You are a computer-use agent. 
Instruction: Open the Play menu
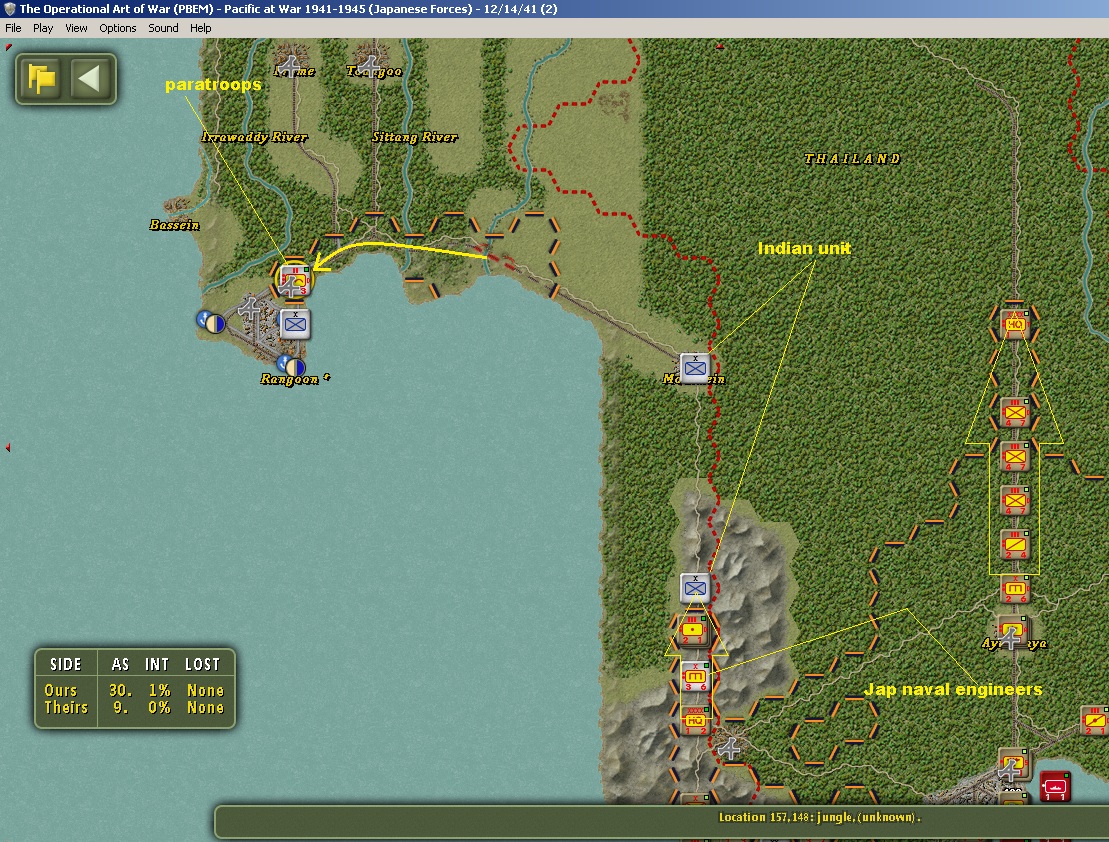pyautogui.click(x=42, y=28)
